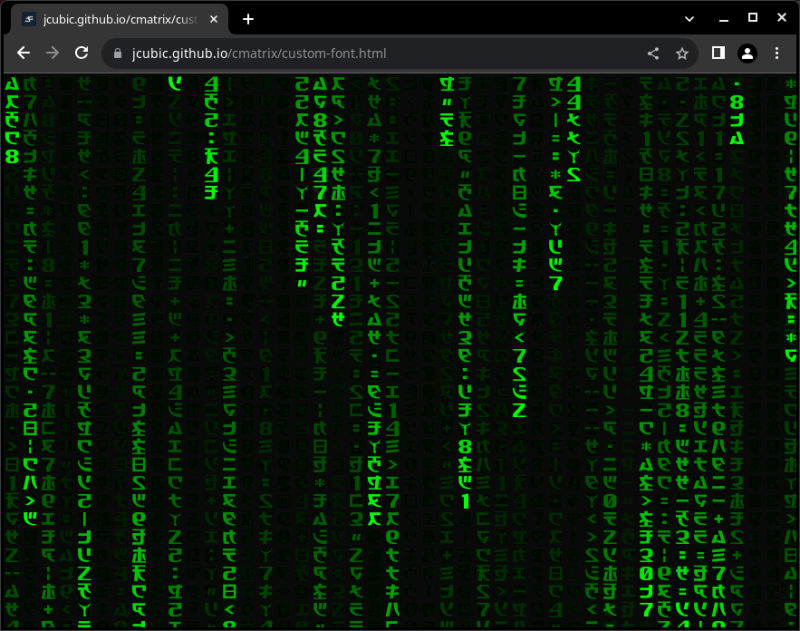
Task: Share this page from the address bar
Action: pos(653,54)
